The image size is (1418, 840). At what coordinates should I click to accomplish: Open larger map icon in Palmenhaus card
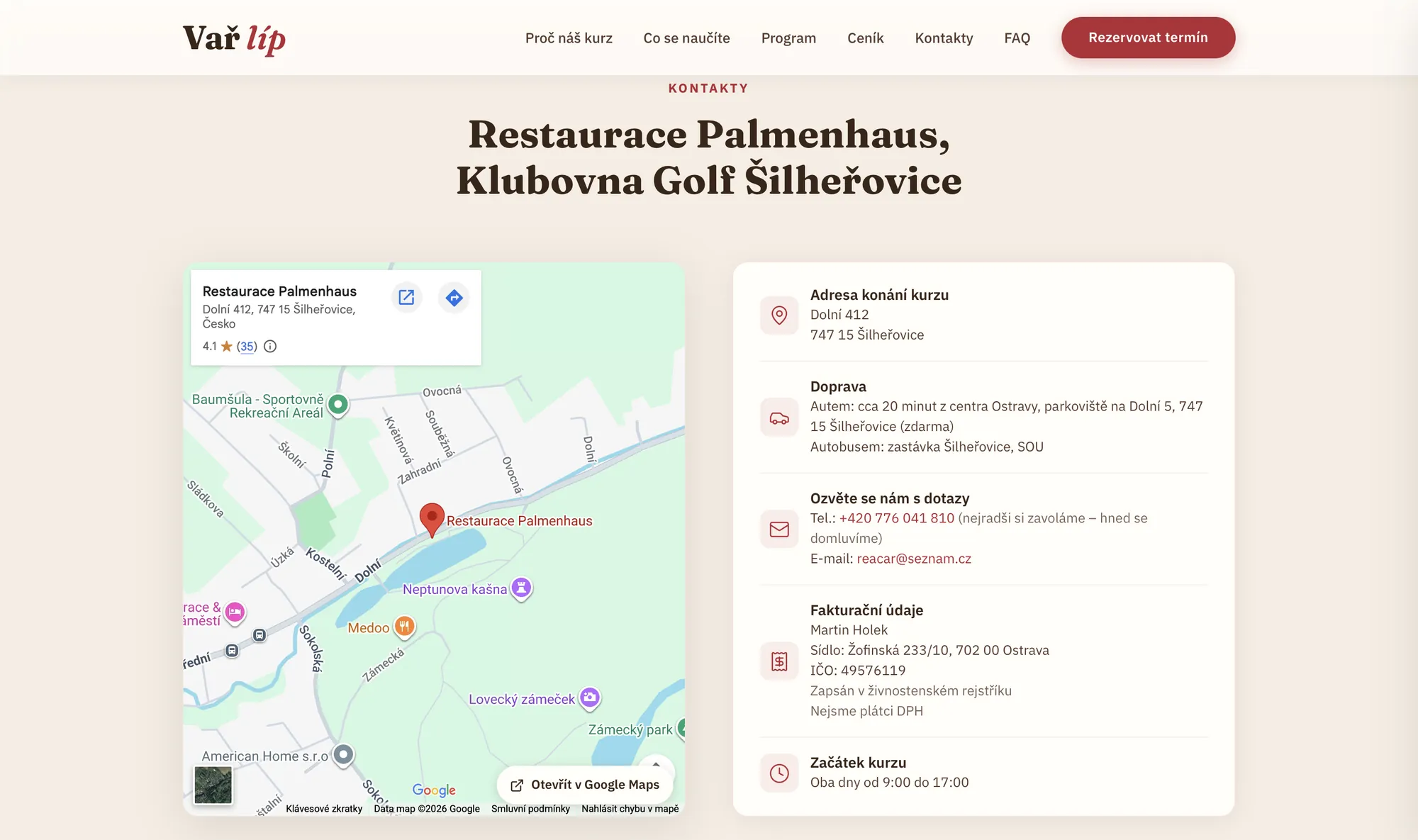[406, 297]
